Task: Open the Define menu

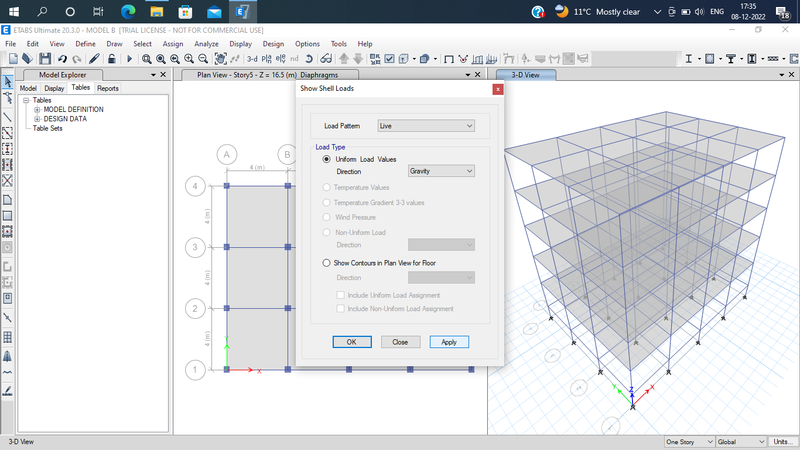Action: [x=85, y=44]
